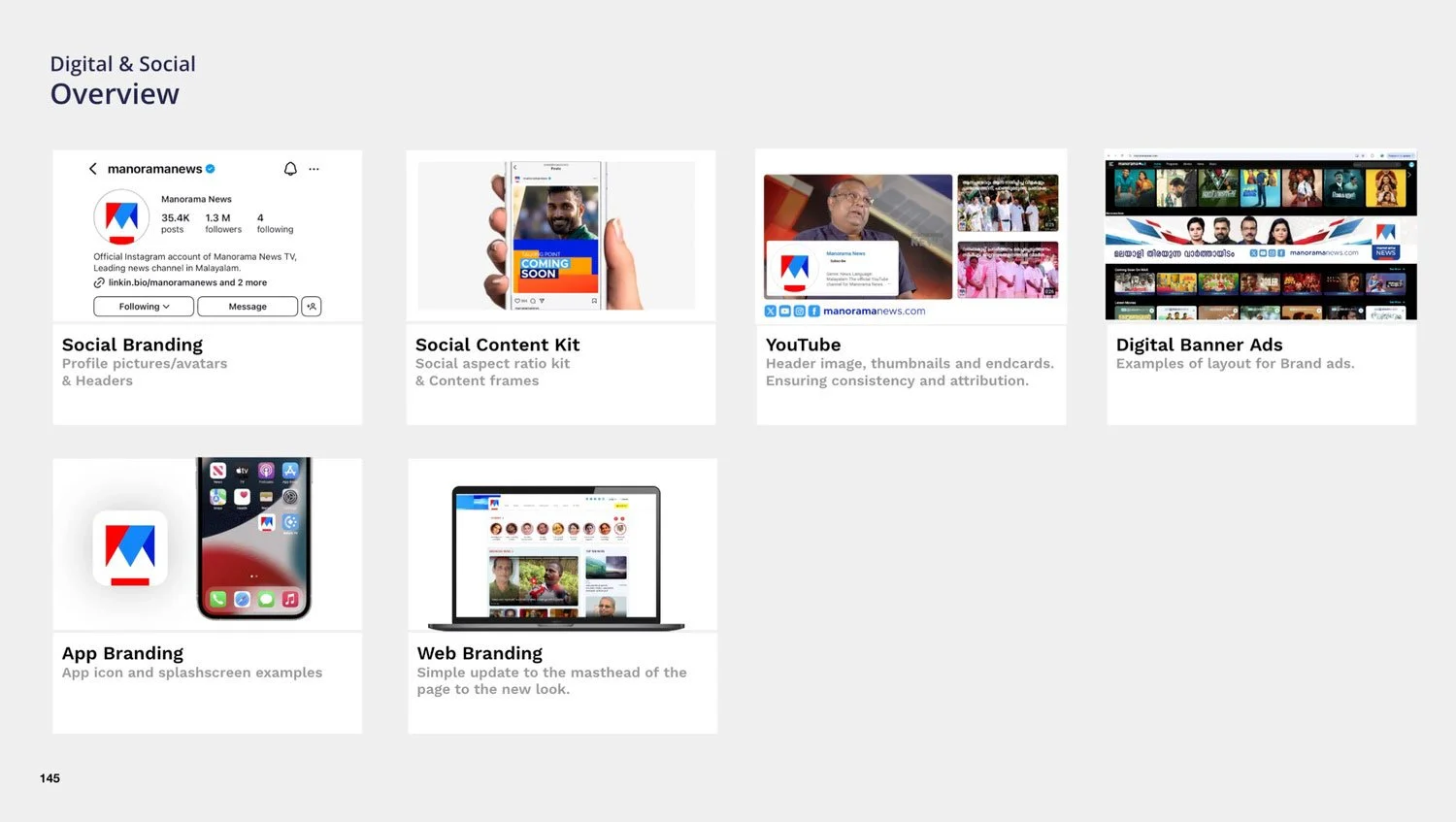This screenshot has width=1456, height=822.
Task: Open Safari from the iPhone dock mockup
Action: pyautogui.click(x=242, y=600)
